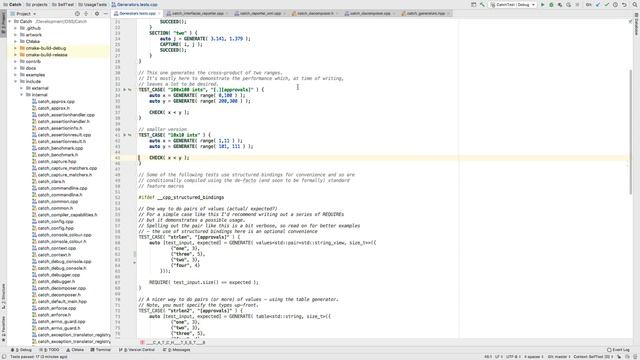Open Show History clock icon
Screen dimensions: 640x360
615,4
